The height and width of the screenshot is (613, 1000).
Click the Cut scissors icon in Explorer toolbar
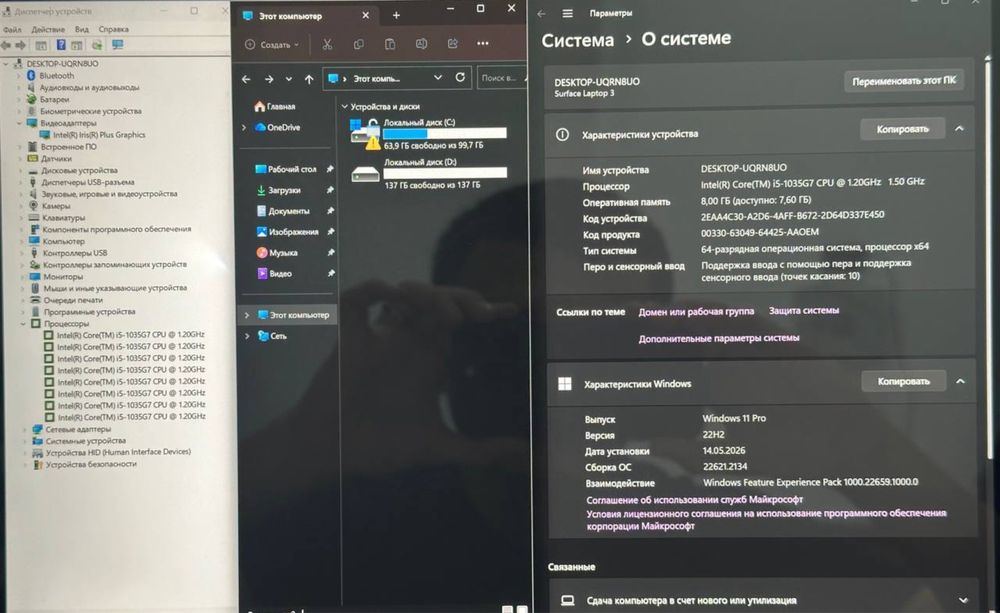[327, 44]
